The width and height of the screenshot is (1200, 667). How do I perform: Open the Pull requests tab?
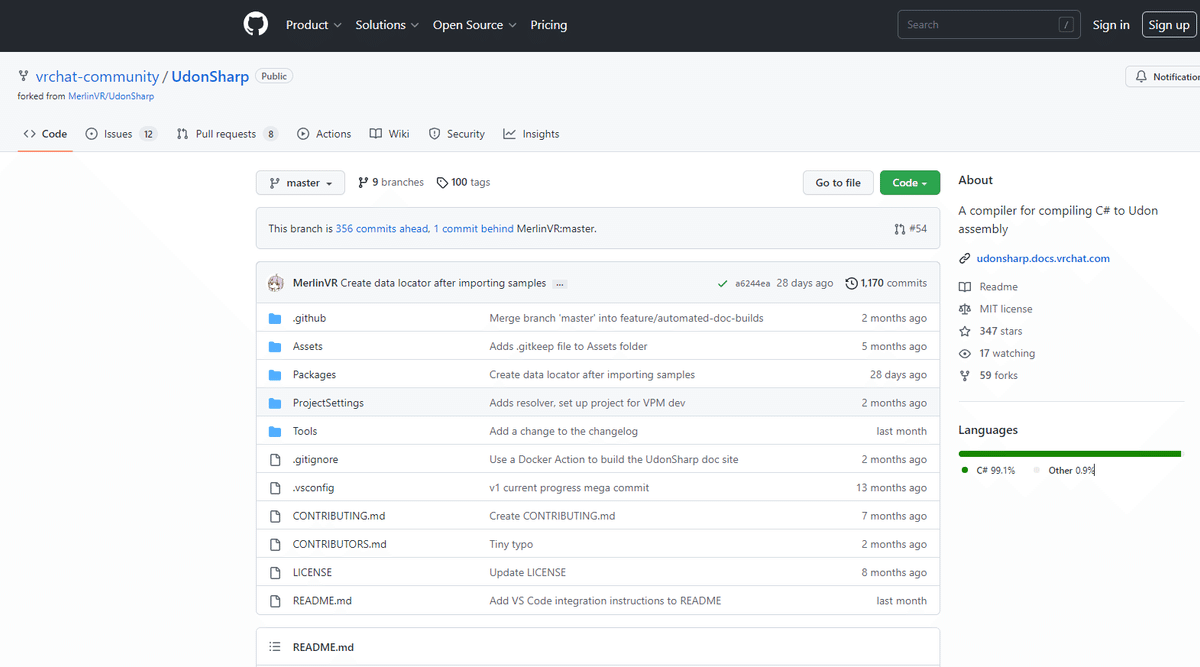click(227, 134)
